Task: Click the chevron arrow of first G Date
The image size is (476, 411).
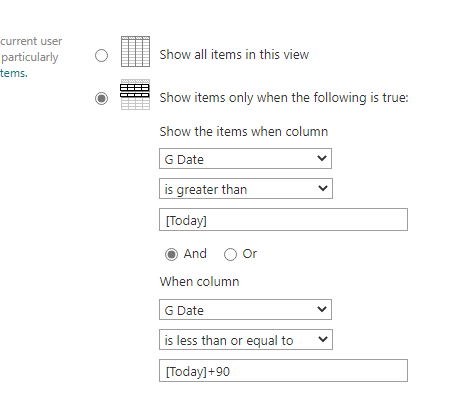Action: (x=322, y=158)
